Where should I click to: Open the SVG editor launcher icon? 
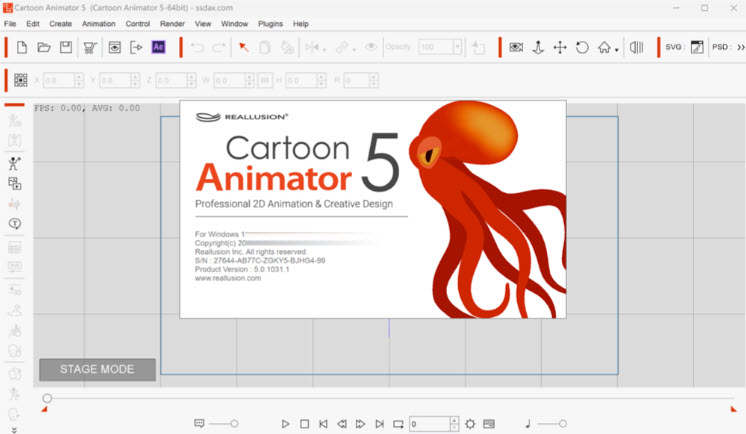click(697, 47)
